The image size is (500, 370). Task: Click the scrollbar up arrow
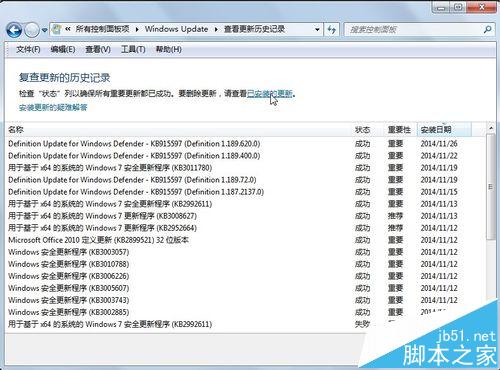(491, 128)
